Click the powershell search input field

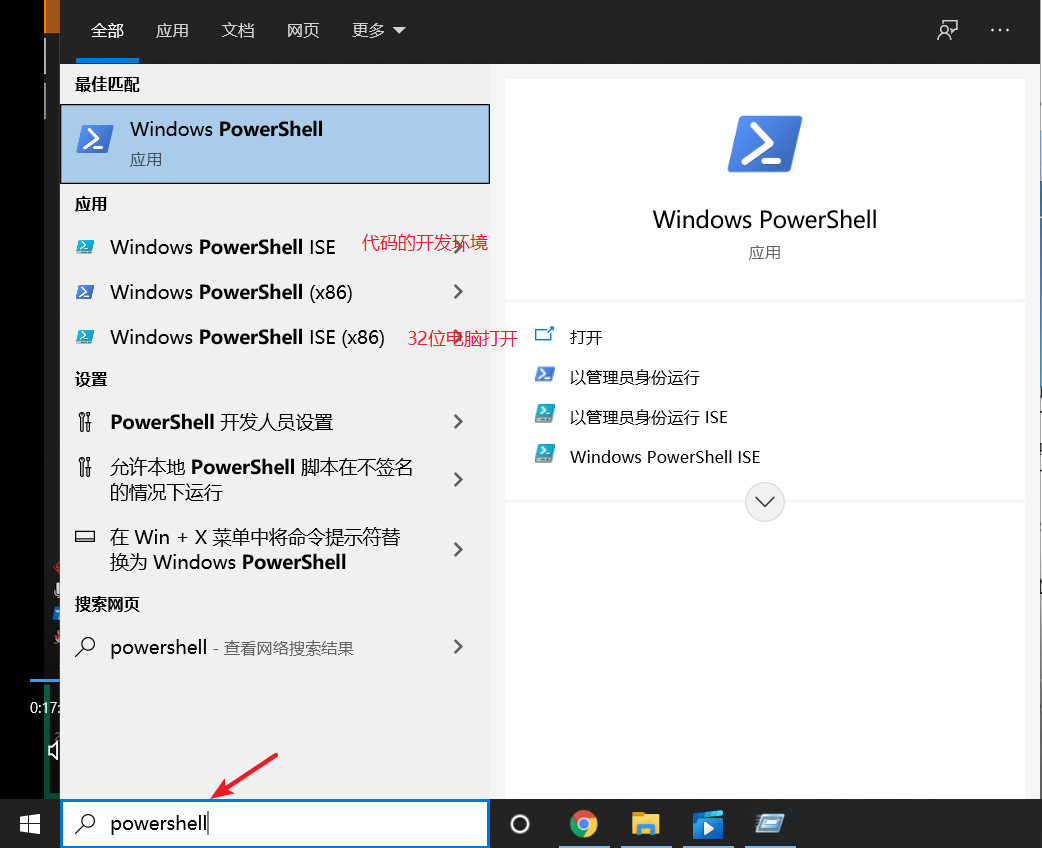[x=274, y=823]
